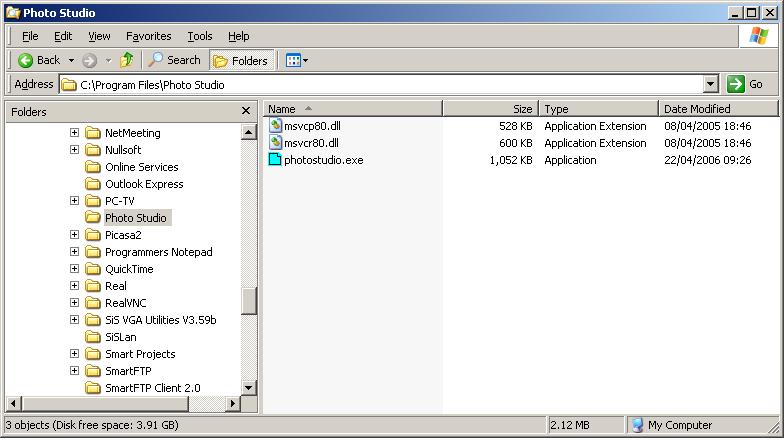
Task: Expand the Programmers Notepad node
Action: [x=74, y=252]
